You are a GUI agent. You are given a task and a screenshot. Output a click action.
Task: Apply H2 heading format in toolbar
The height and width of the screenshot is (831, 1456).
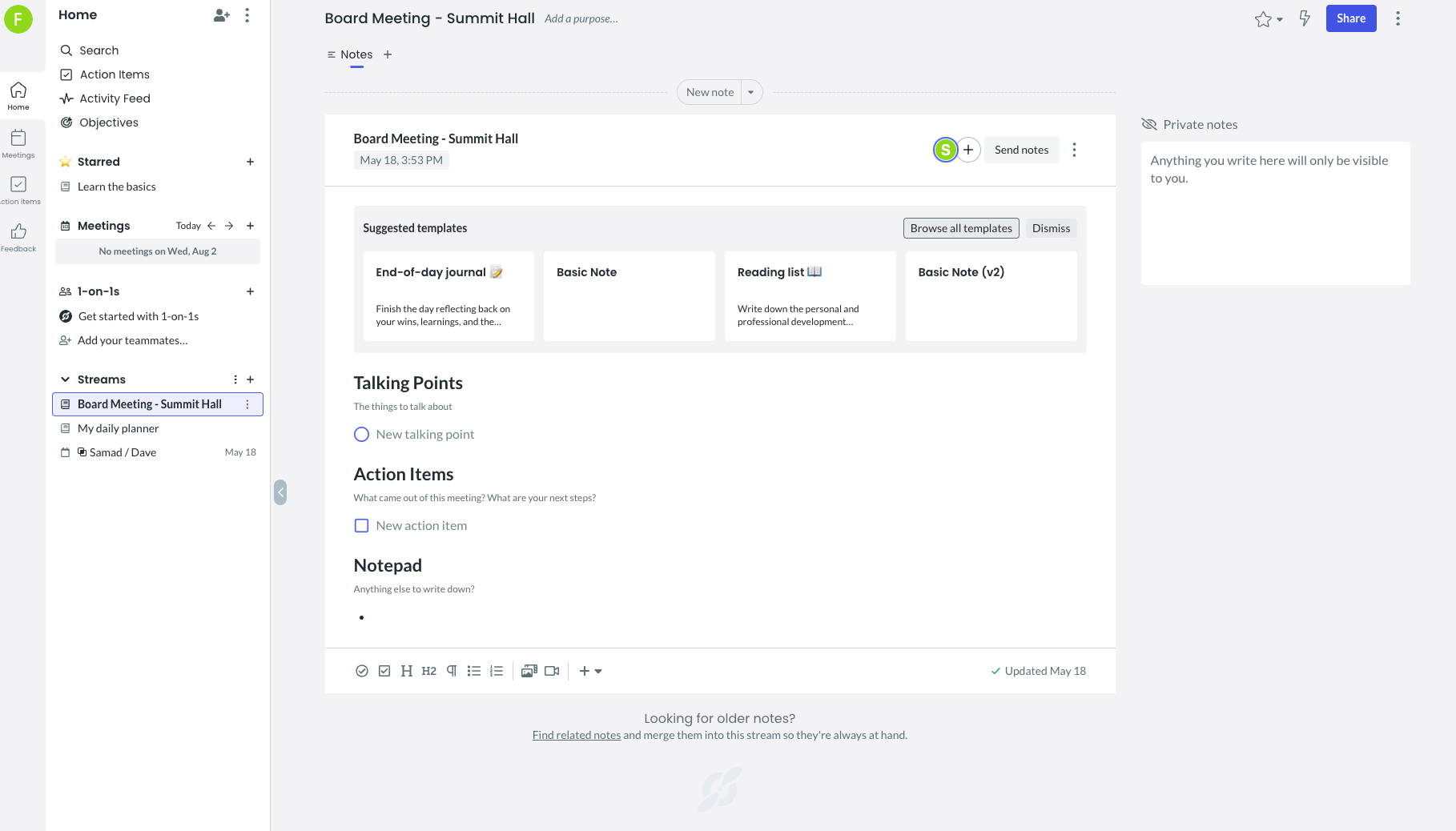[429, 671]
